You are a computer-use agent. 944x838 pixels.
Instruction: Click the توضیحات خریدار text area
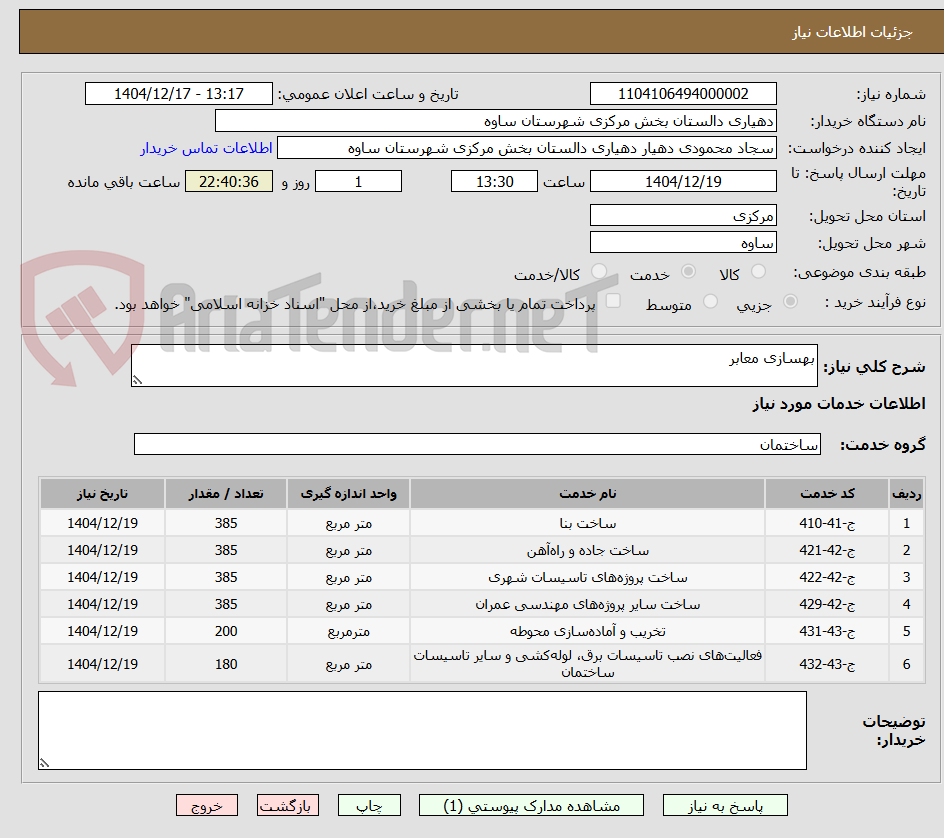pos(422,730)
